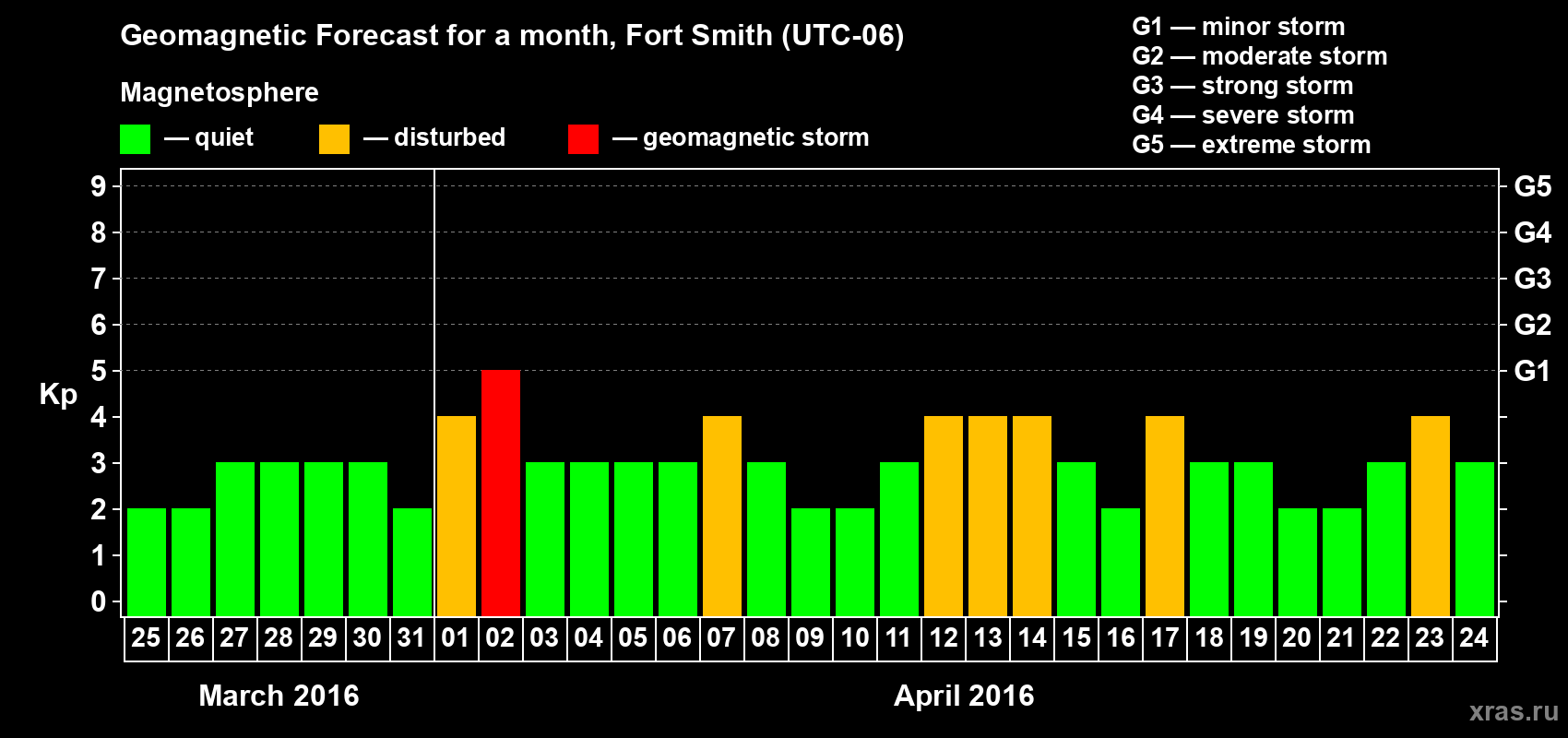1568x738 pixels.
Task: Click the orange bar for April 17
Action: pos(1165,516)
